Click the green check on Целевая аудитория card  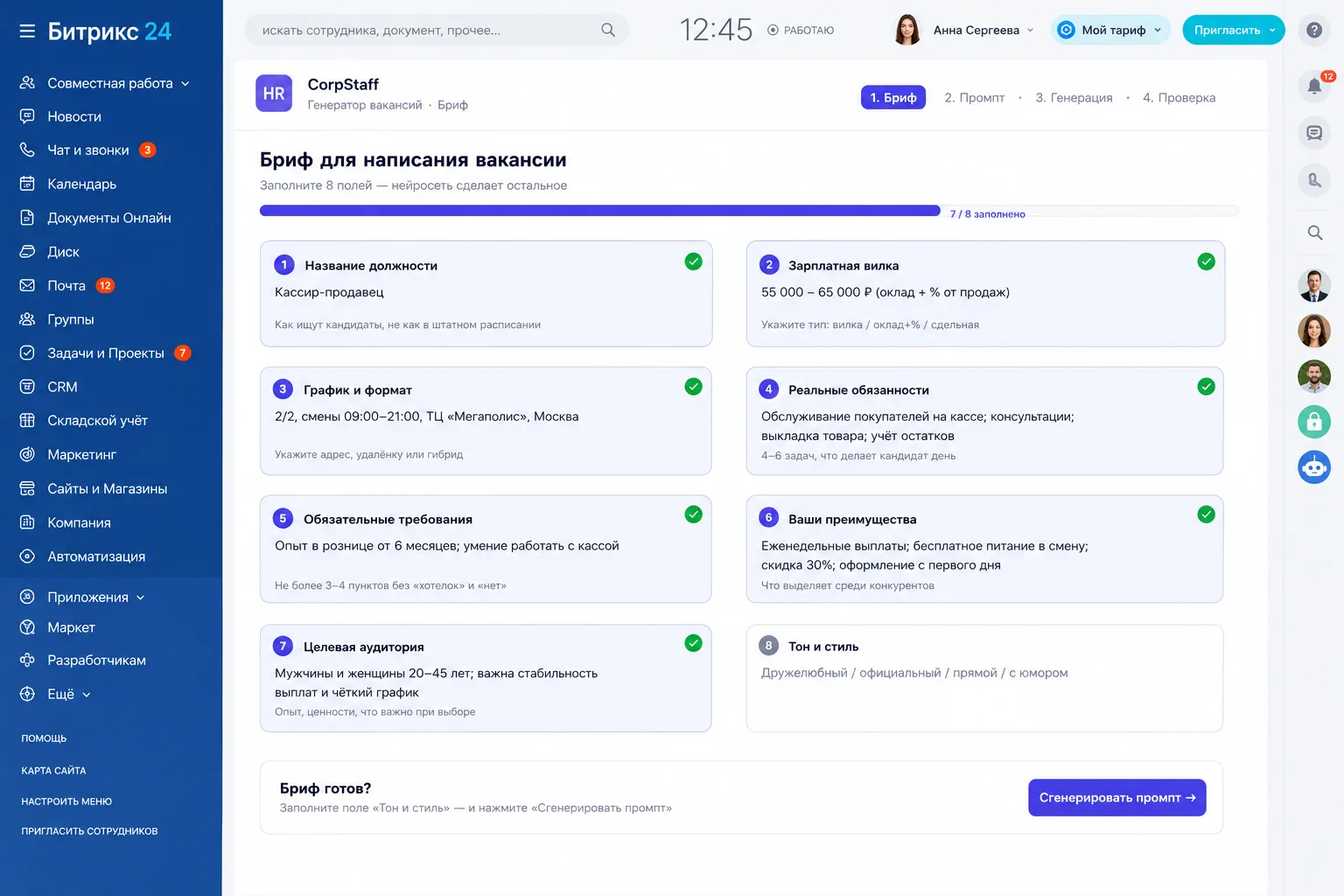[694, 643]
